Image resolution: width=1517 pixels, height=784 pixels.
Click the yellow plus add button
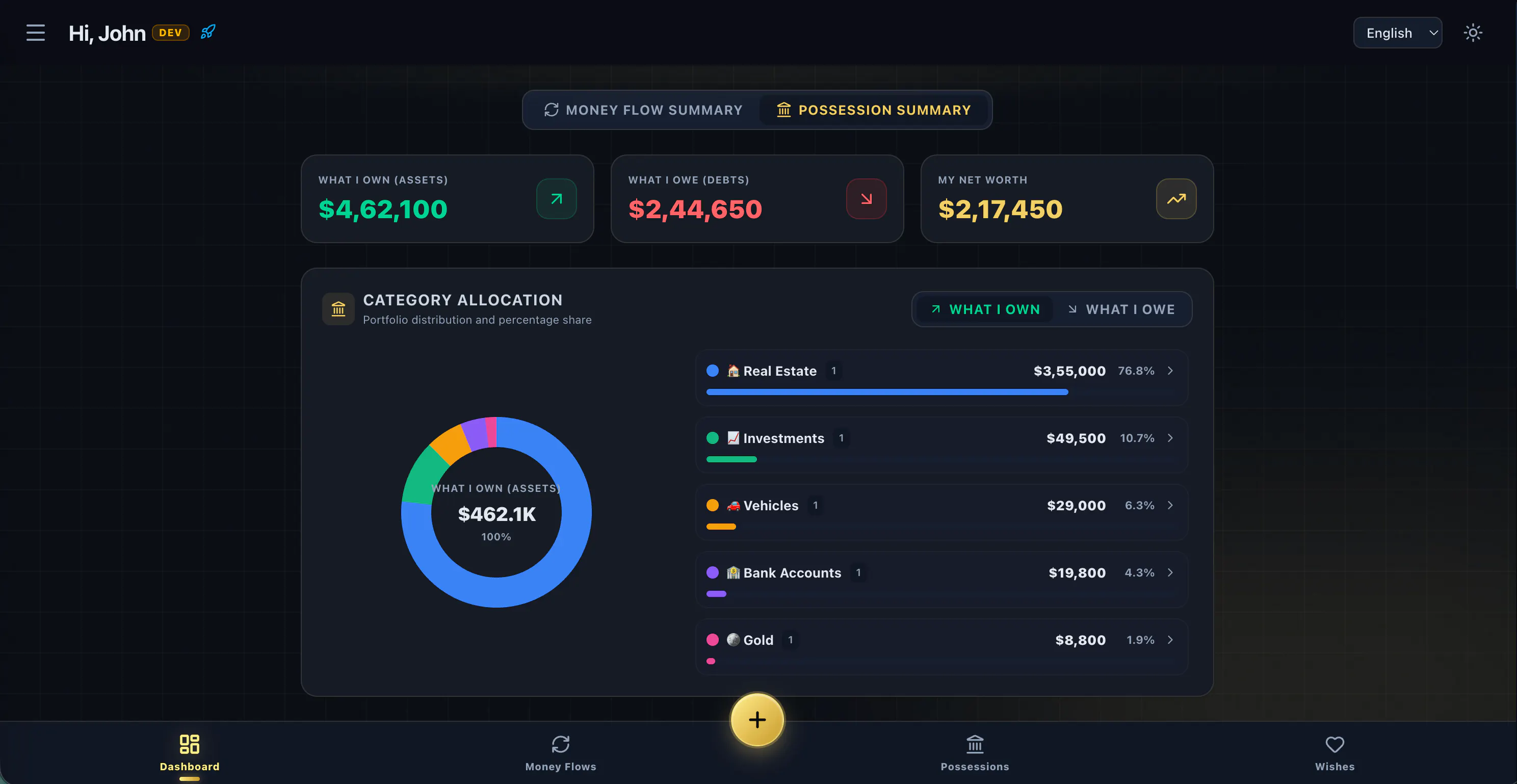(757, 719)
